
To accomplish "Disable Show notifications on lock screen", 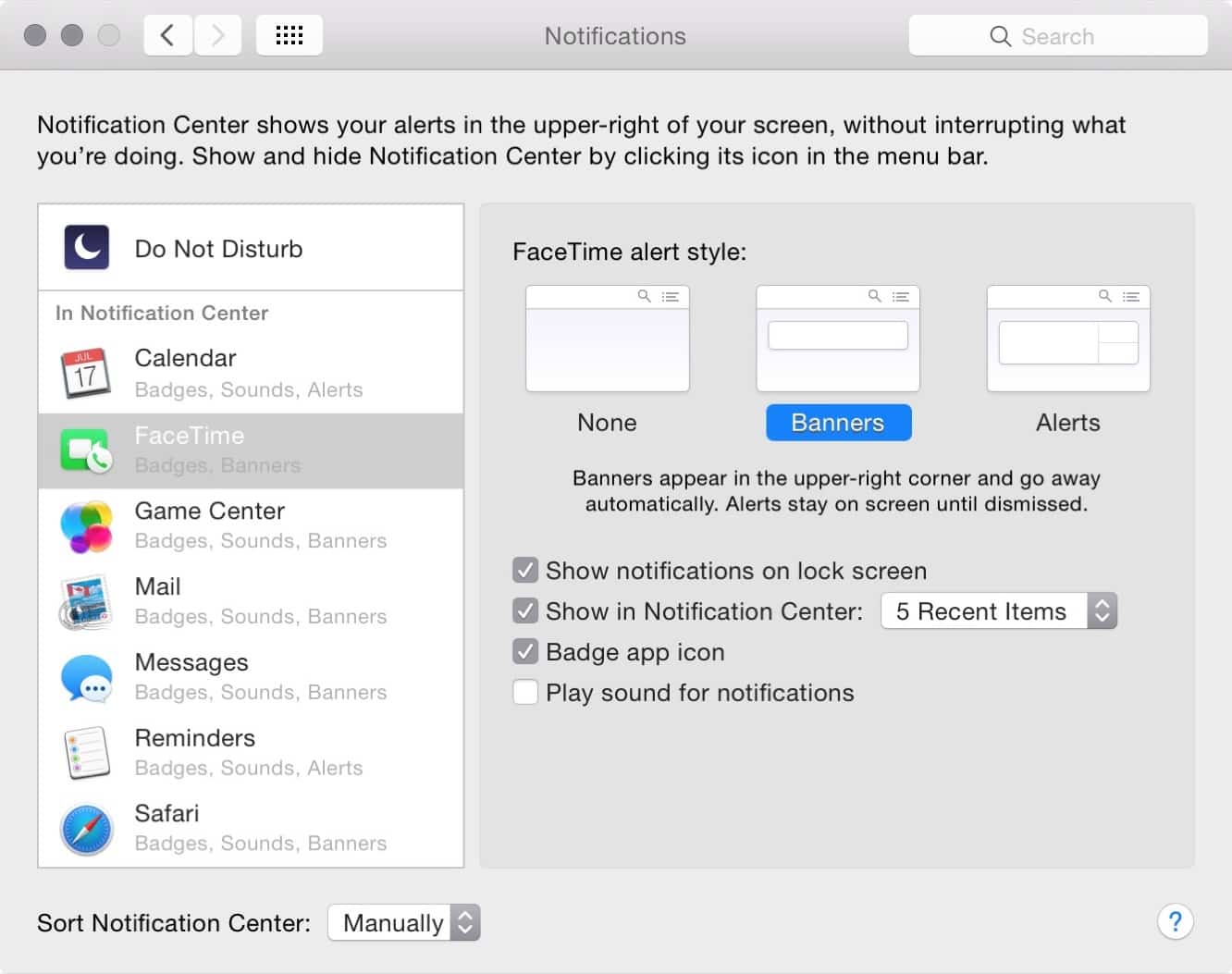I will click(x=525, y=571).
